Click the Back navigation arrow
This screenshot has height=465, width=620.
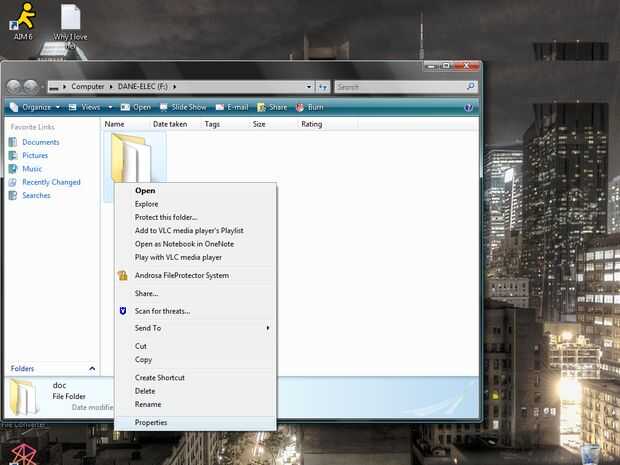14,87
